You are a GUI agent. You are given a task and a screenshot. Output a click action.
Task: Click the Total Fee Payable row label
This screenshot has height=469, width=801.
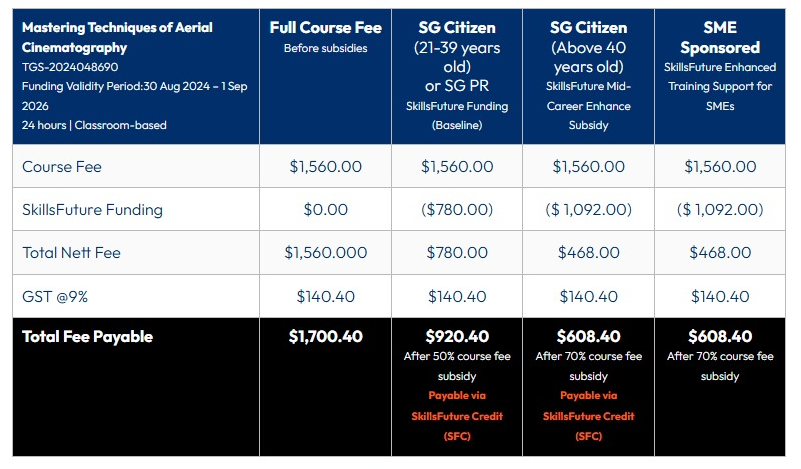[88, 337]
